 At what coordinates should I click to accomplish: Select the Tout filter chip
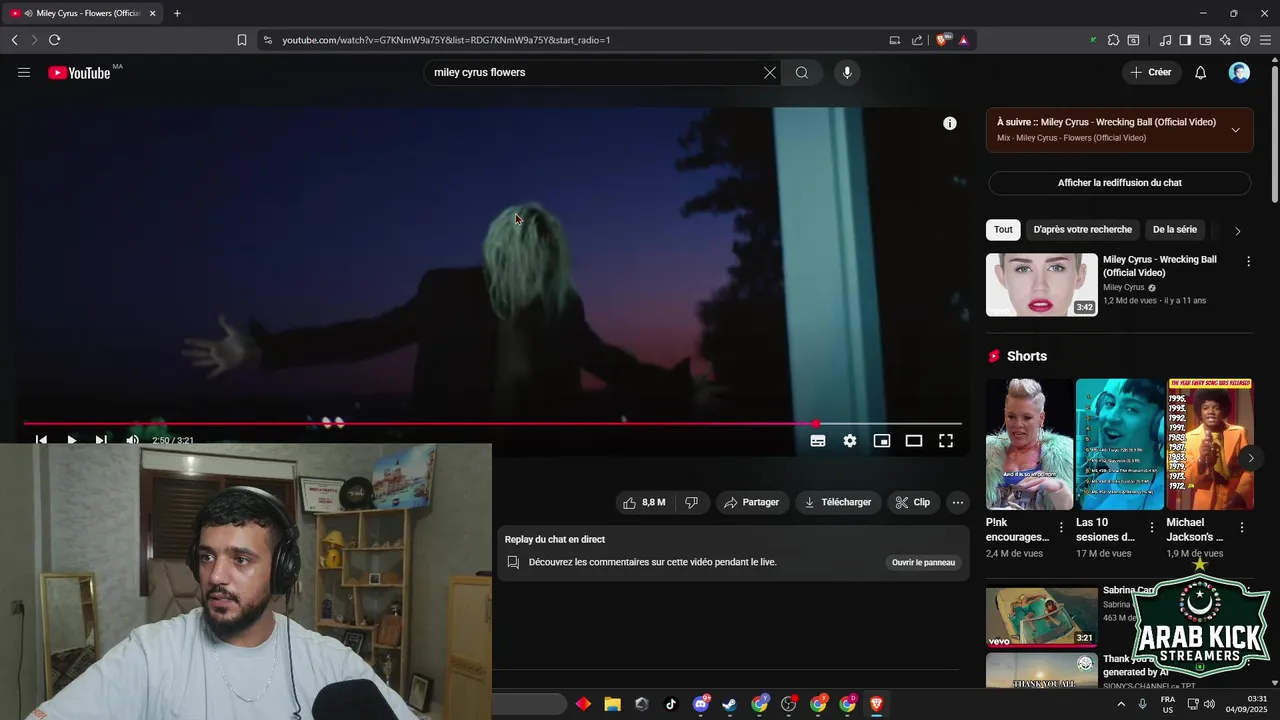[x=1003, y=229]
